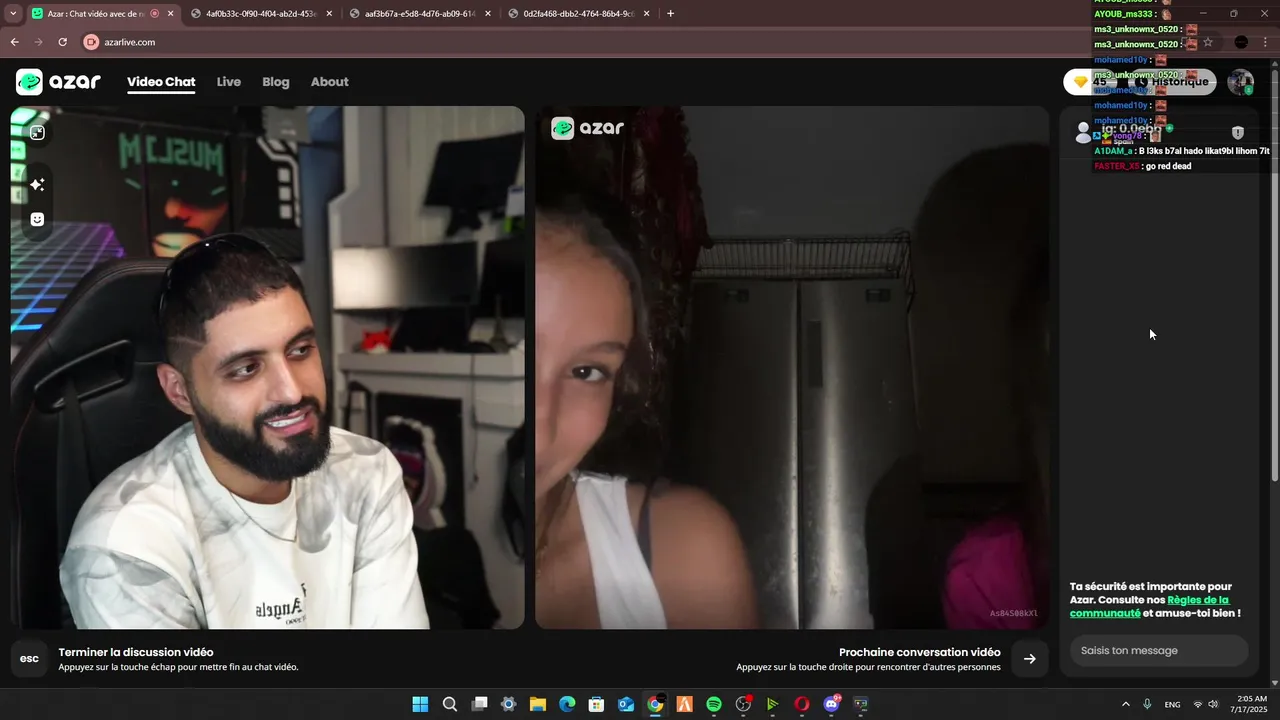Click the Prochaine conversation vidéo label

(x=920, y=652)
